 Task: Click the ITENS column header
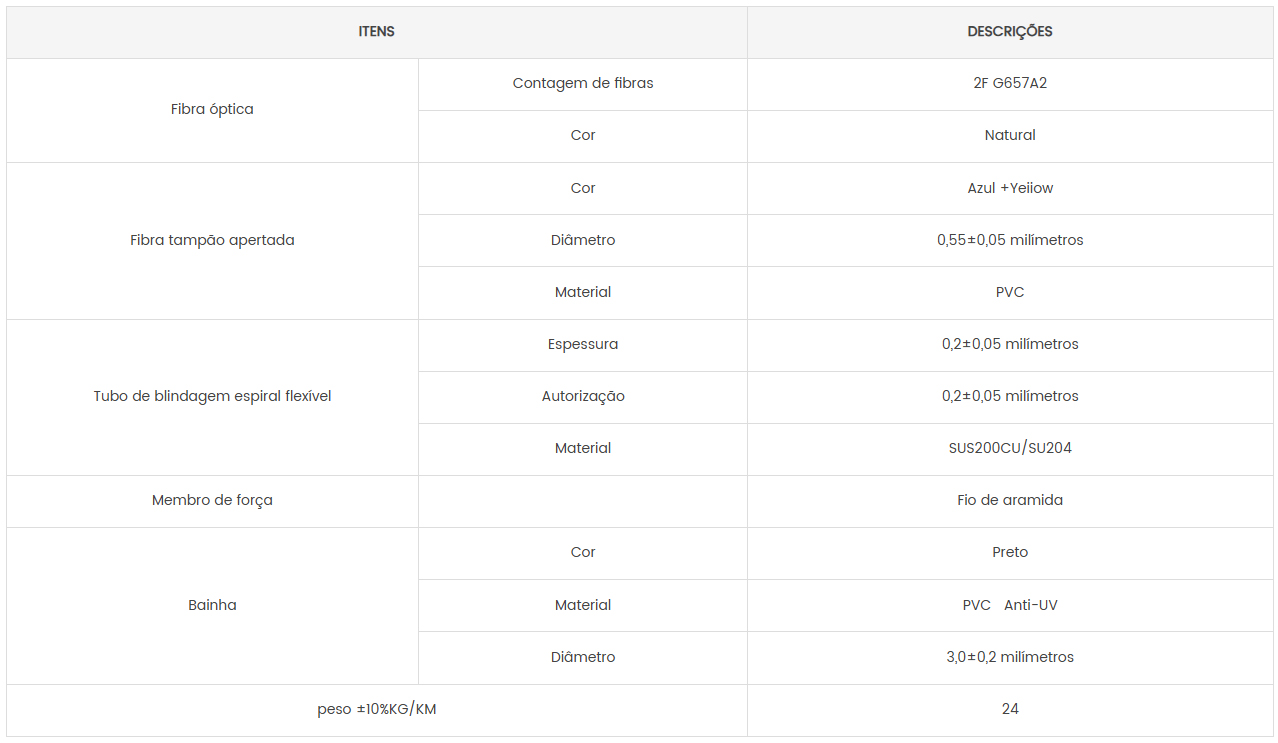[377, 32]
